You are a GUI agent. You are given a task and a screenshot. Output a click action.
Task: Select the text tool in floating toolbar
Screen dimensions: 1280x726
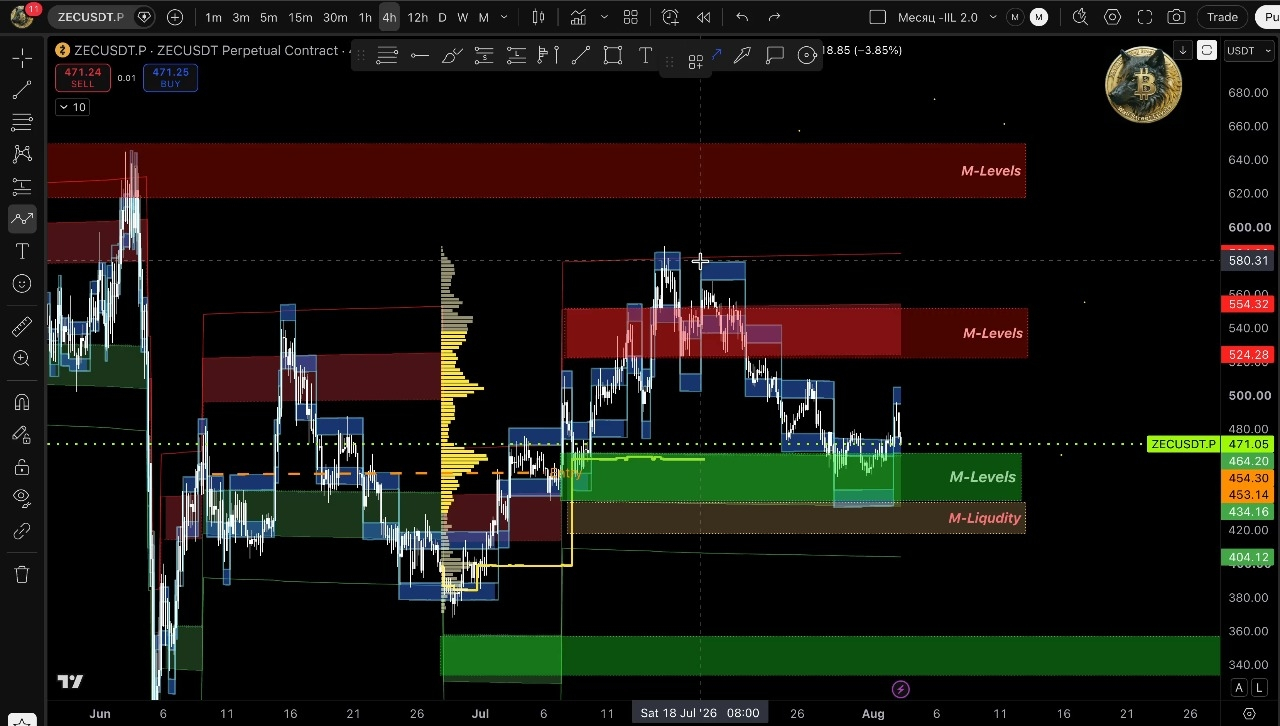645,56
